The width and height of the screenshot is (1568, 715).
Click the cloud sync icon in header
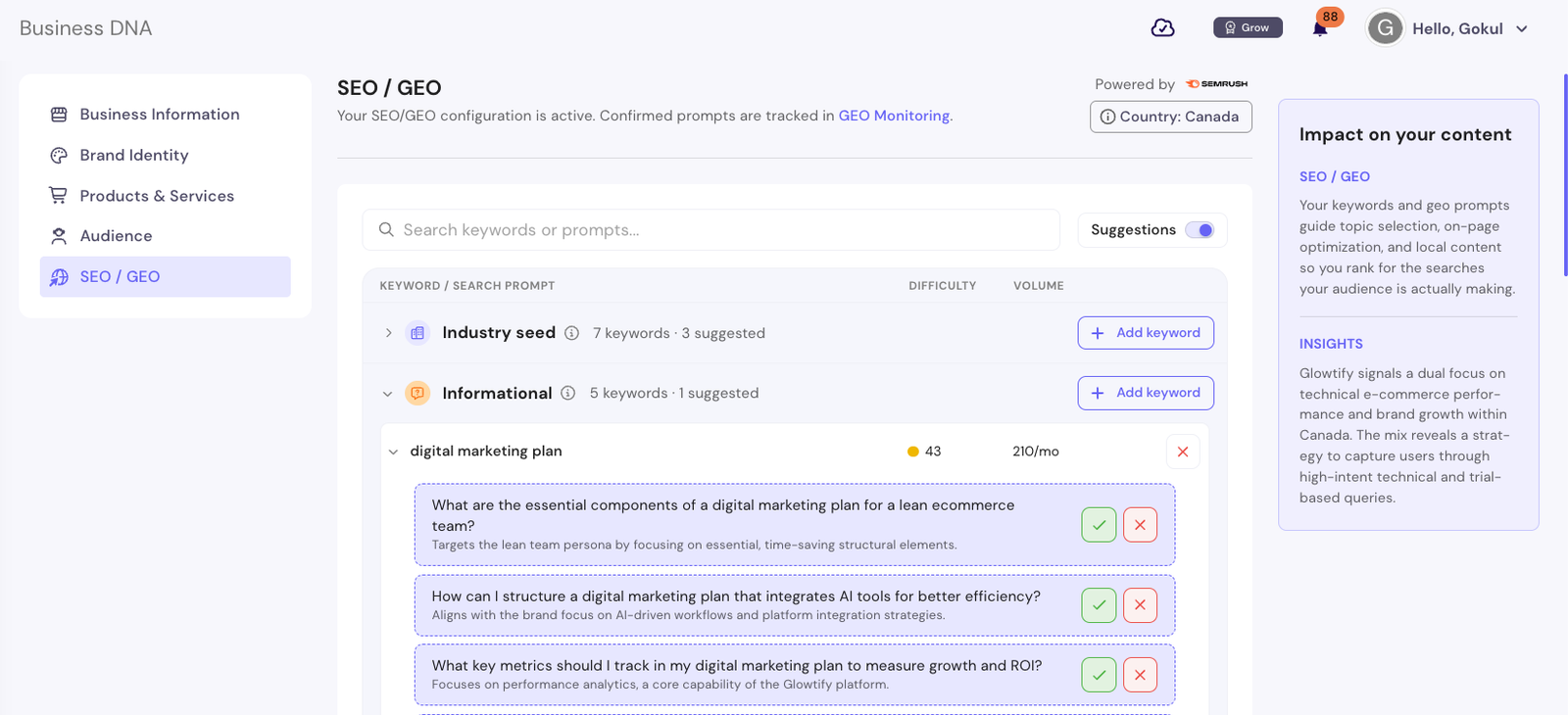point(1162,28)
